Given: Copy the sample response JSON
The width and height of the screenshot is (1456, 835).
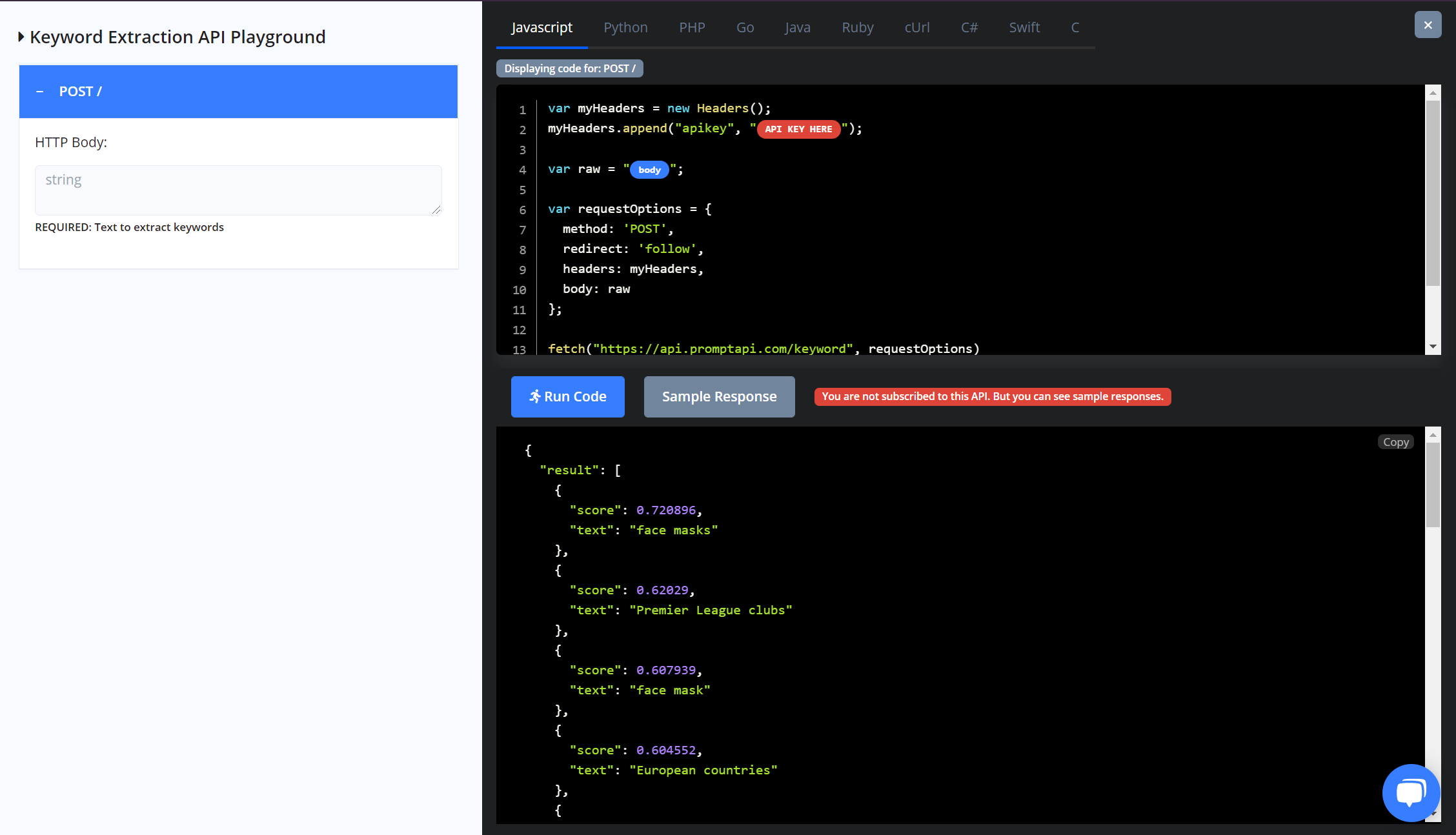Looking at the screenshot, I should point(1395,441).
